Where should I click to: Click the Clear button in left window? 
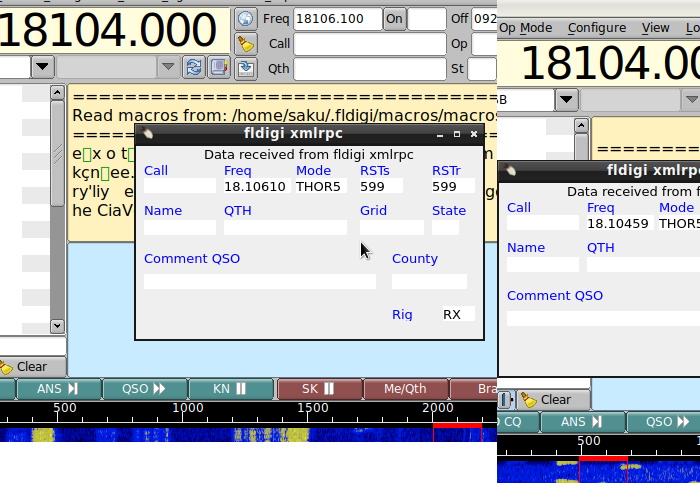(32, 367)
